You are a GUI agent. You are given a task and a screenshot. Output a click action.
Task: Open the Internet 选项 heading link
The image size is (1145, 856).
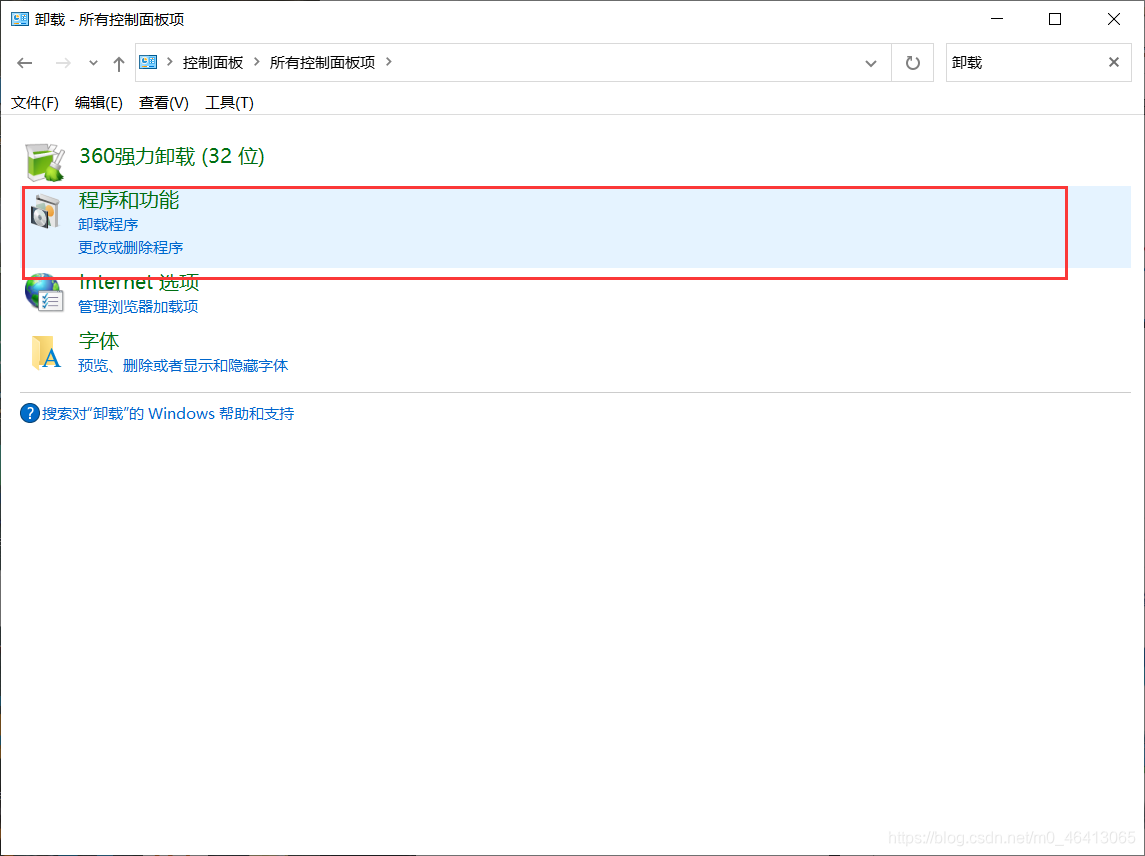(x=139, y=283)
